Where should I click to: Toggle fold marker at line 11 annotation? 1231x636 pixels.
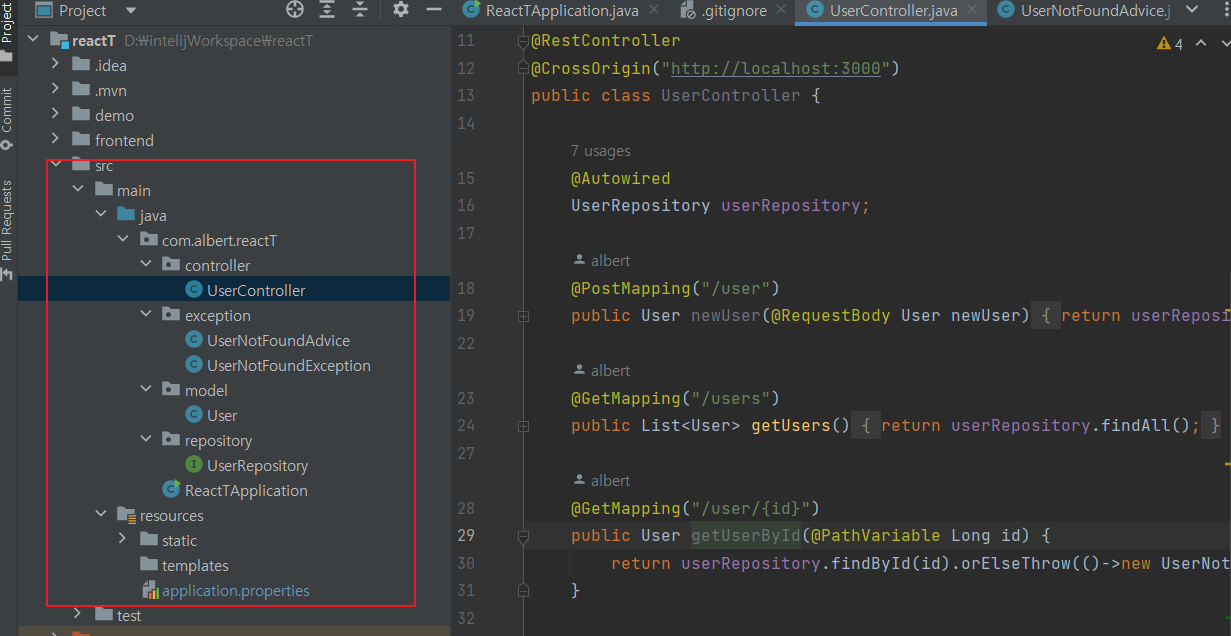[x=522, y=42]
